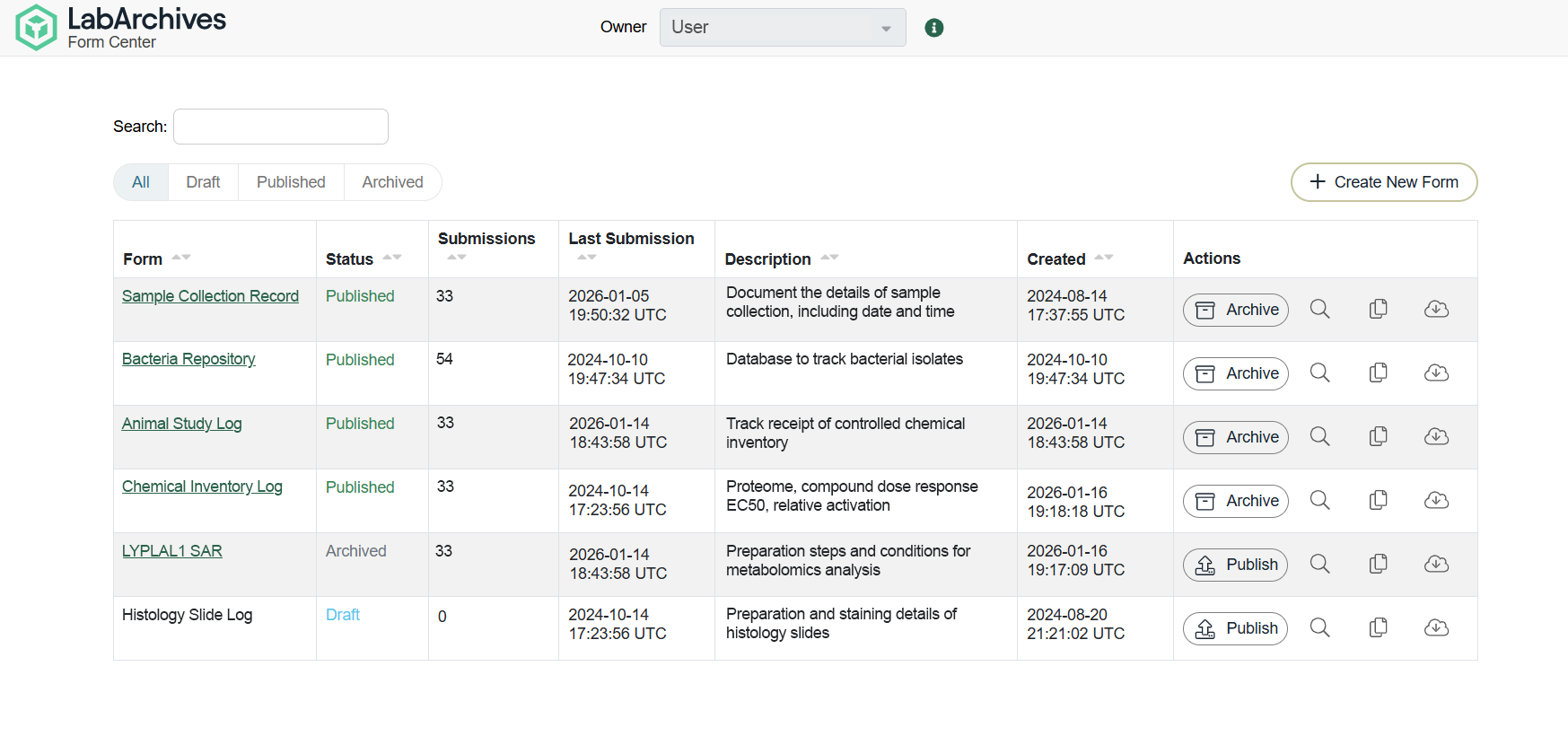Viewport: 1568px width, 745px height.
Task: Switch to the Archived filter tab
Action: [x=392, y=182]
